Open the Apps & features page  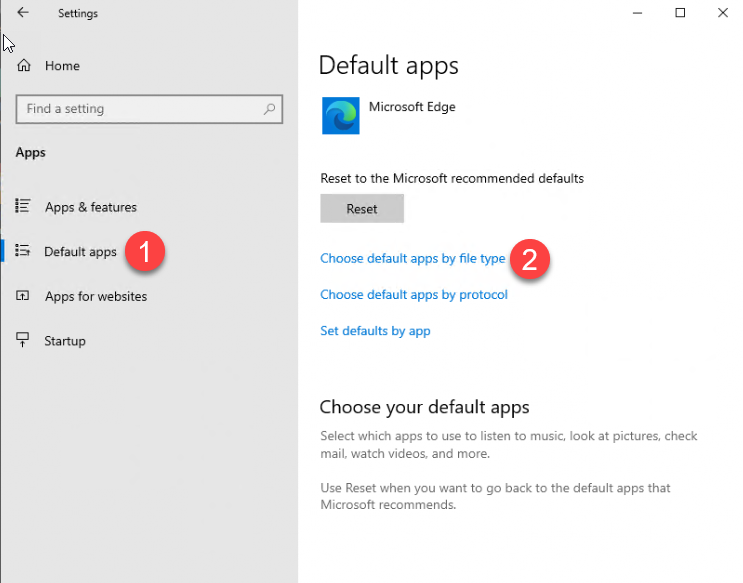coord(91,207)
